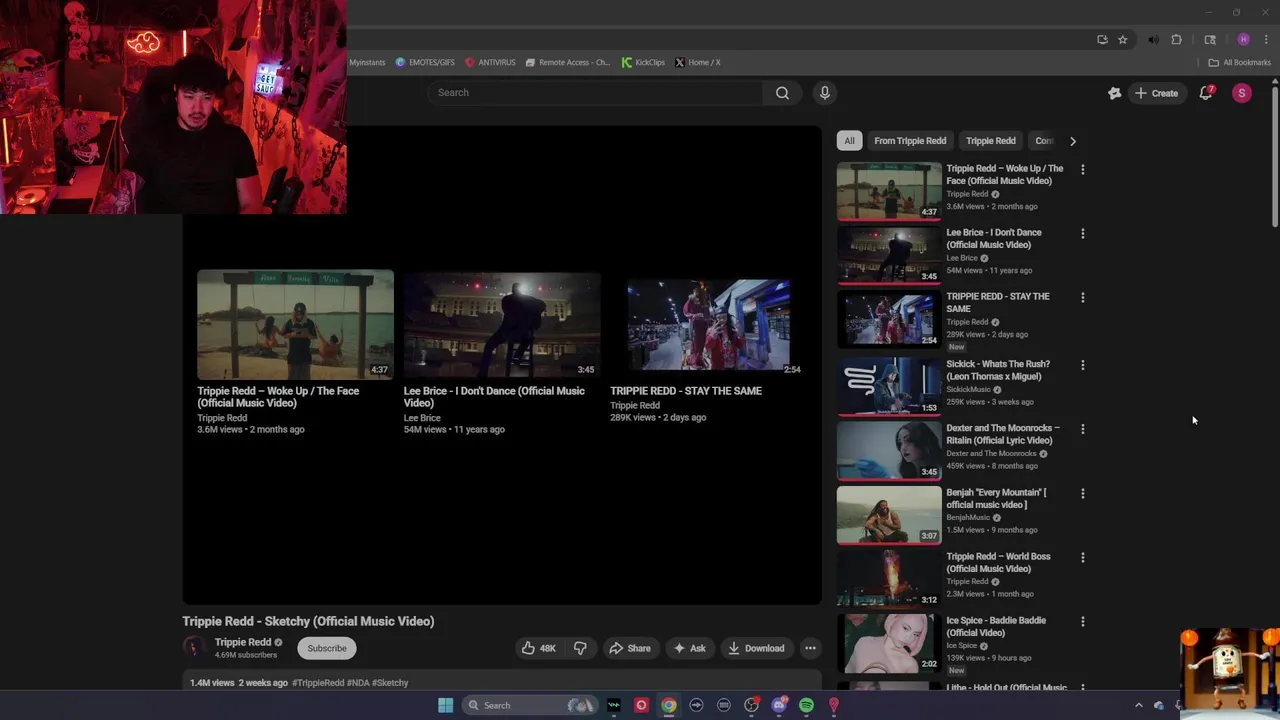The width and height of the screenshot is (1280, 720).
Task: Click the Create button
Action: pos(1156,93)
